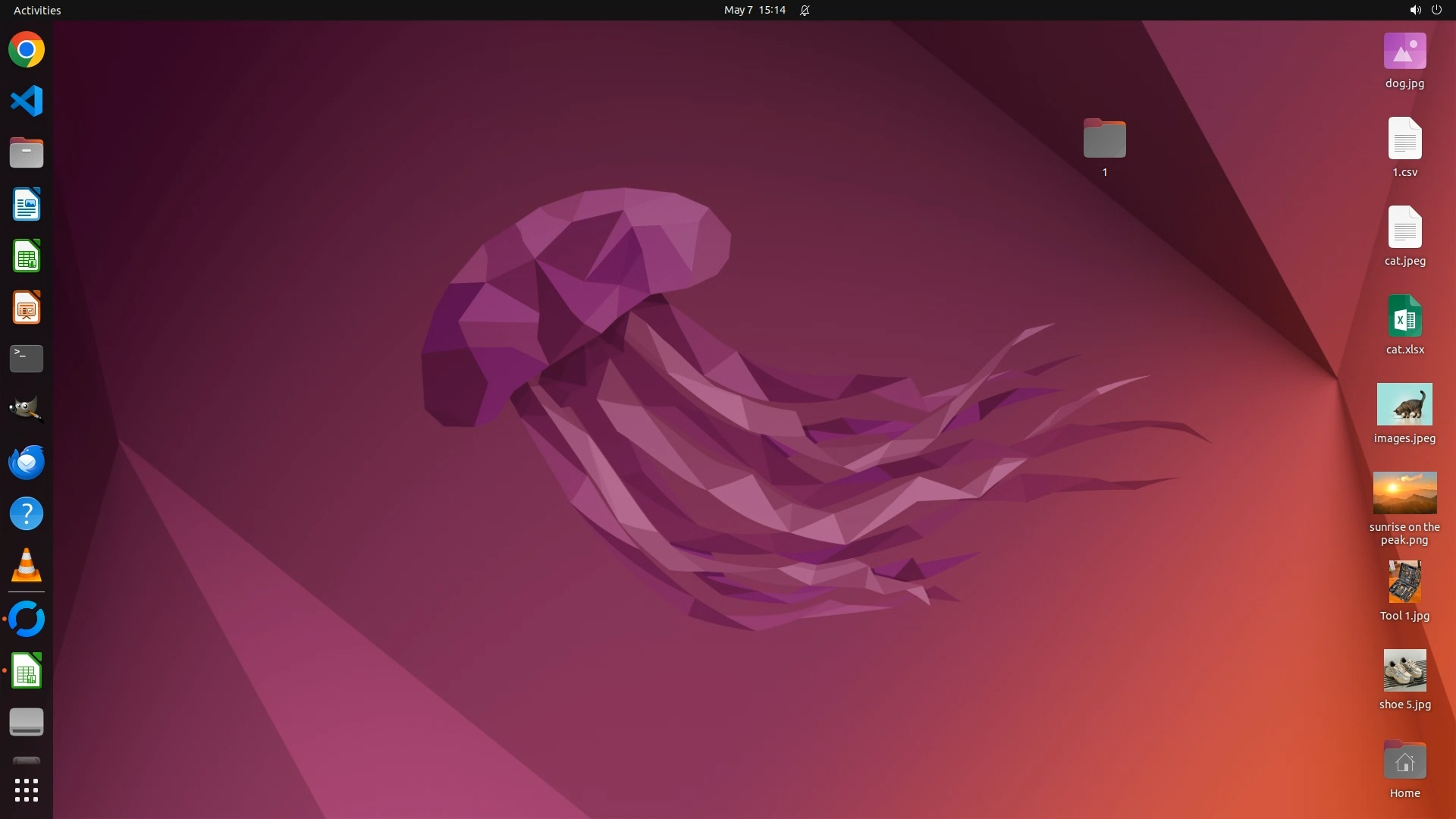Launch Thunderbird mail from dock

click(27, 462)
